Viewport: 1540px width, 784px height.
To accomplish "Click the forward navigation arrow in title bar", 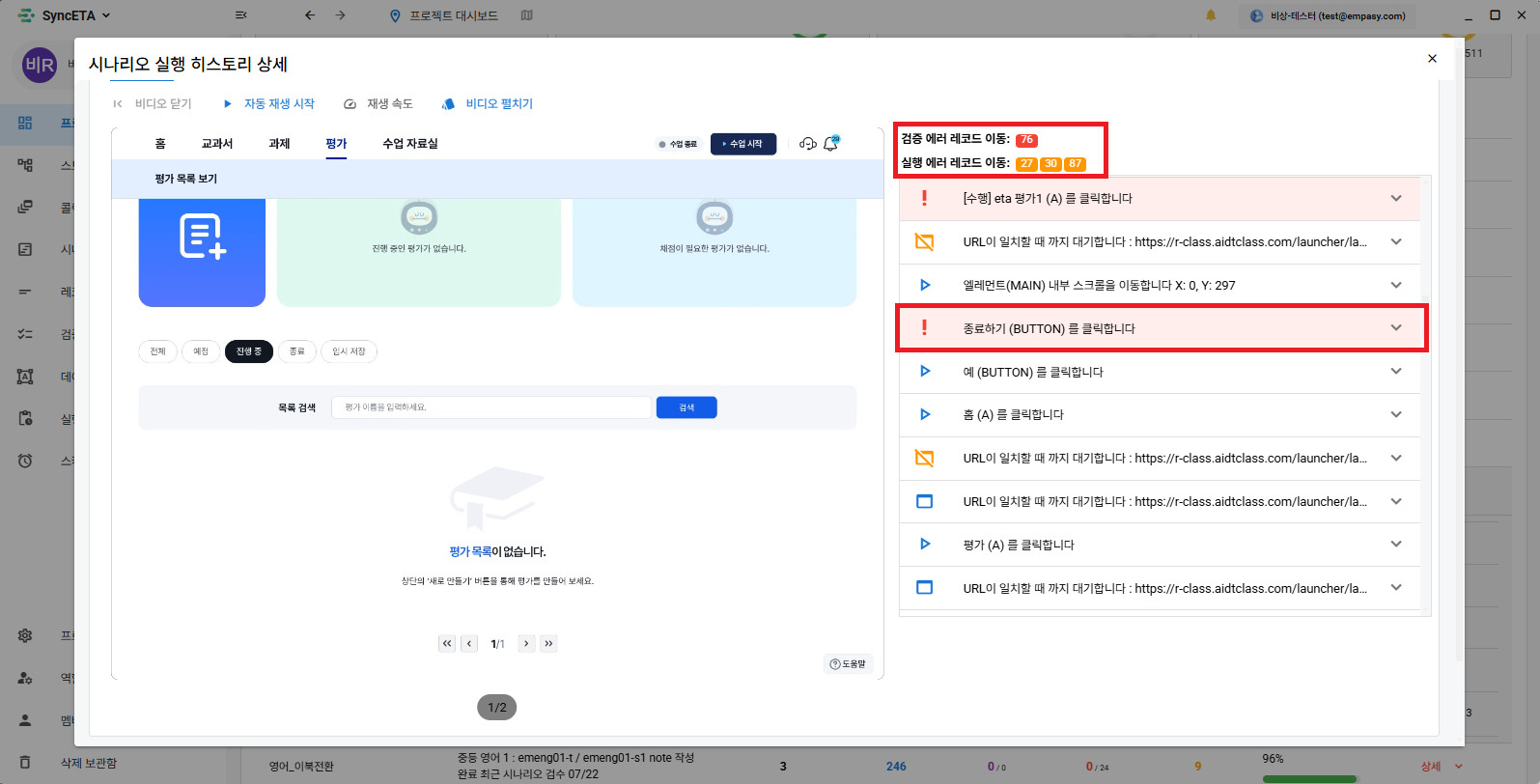I will coord(341,15).
